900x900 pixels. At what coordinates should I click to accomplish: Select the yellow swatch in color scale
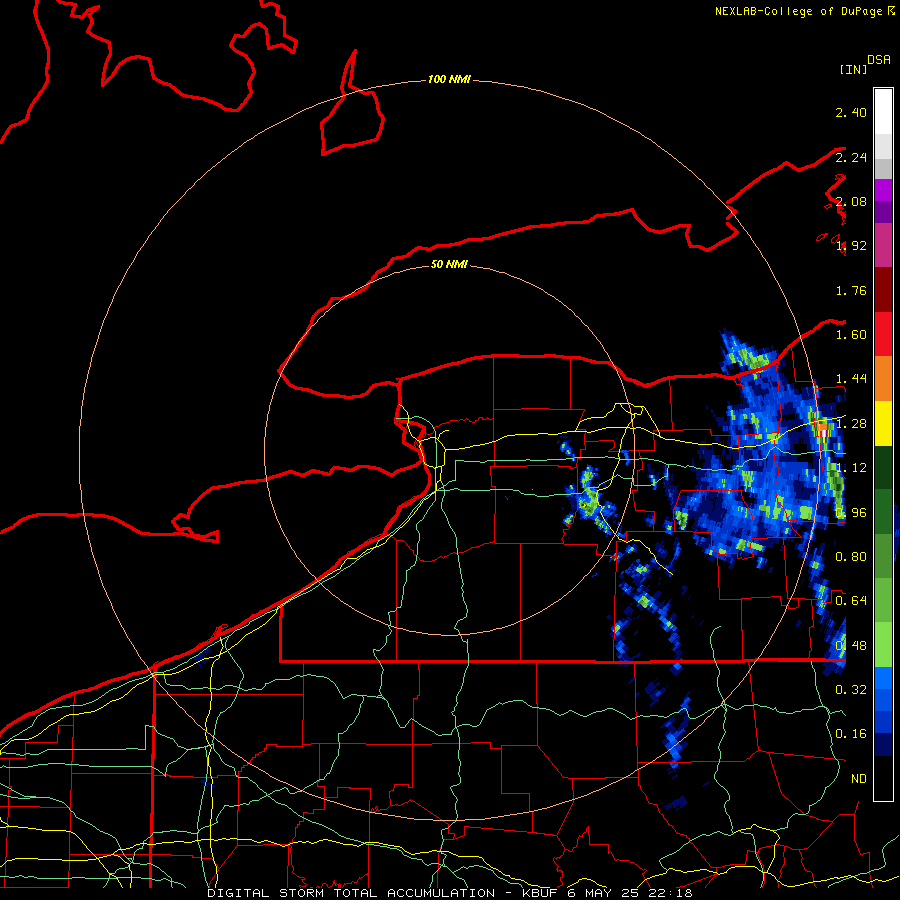(x=883, y=424)
